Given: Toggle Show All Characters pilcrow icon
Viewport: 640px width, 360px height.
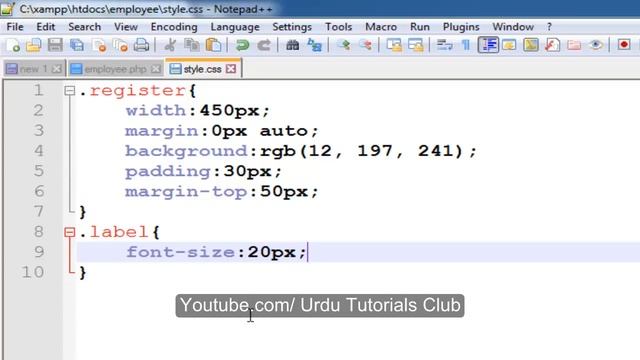Looking at the screenshot, I should [466, 45].
